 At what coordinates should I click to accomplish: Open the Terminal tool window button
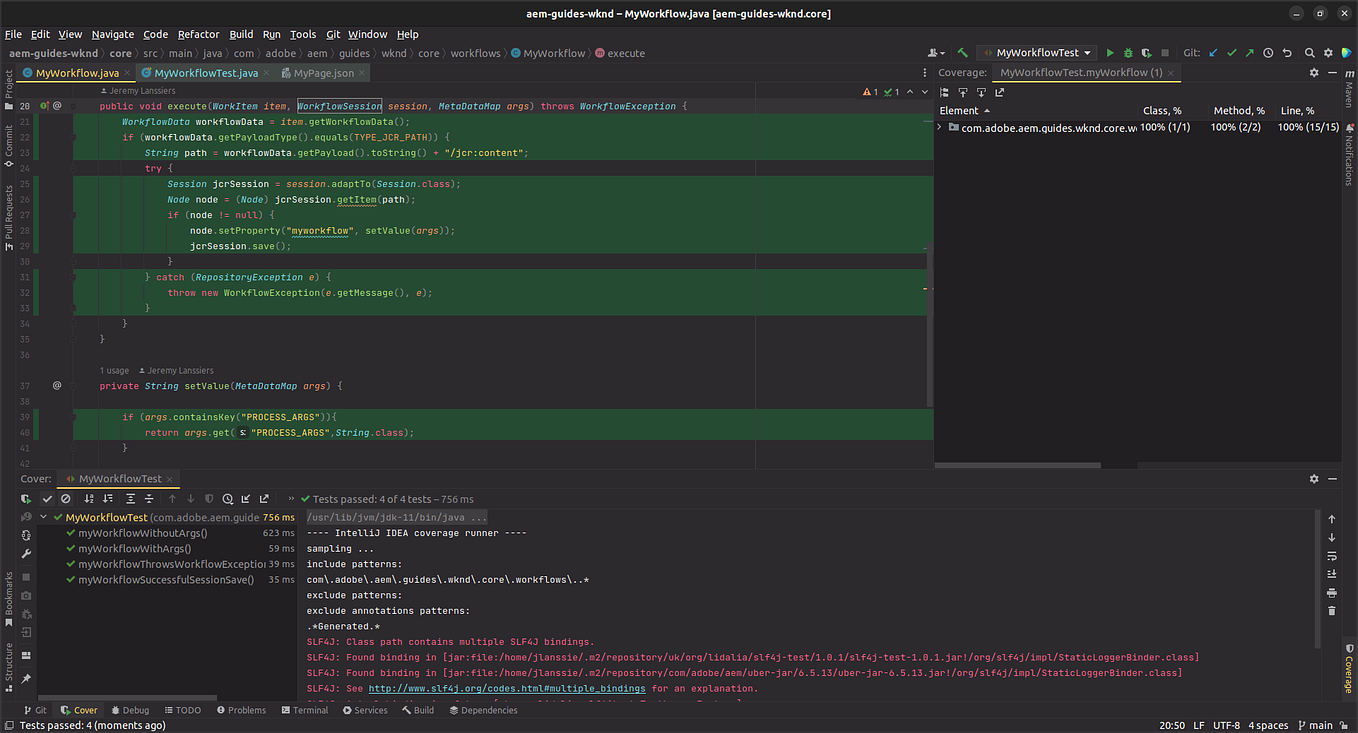[305, 710]
